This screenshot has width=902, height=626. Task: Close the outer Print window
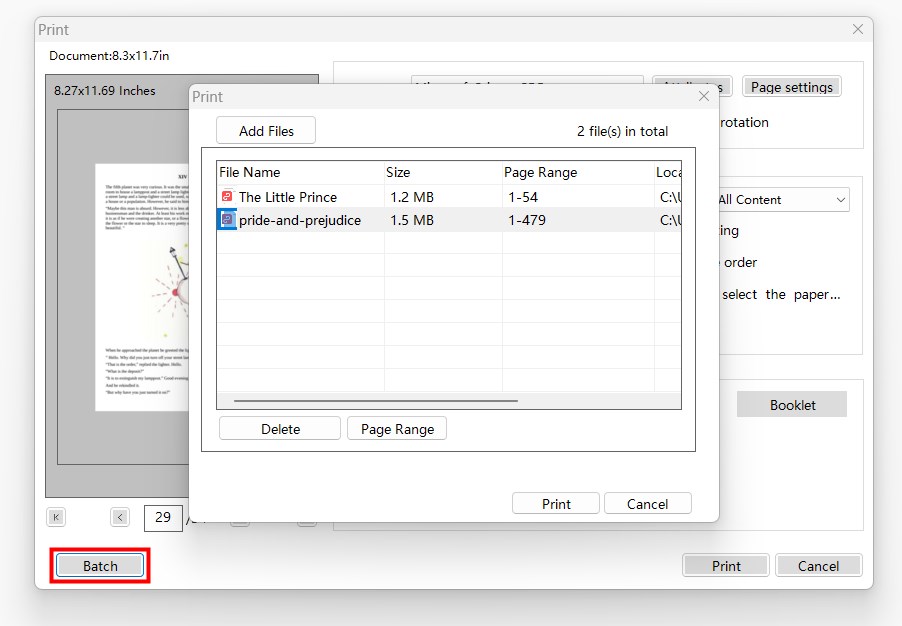click(x=858, y=29)
